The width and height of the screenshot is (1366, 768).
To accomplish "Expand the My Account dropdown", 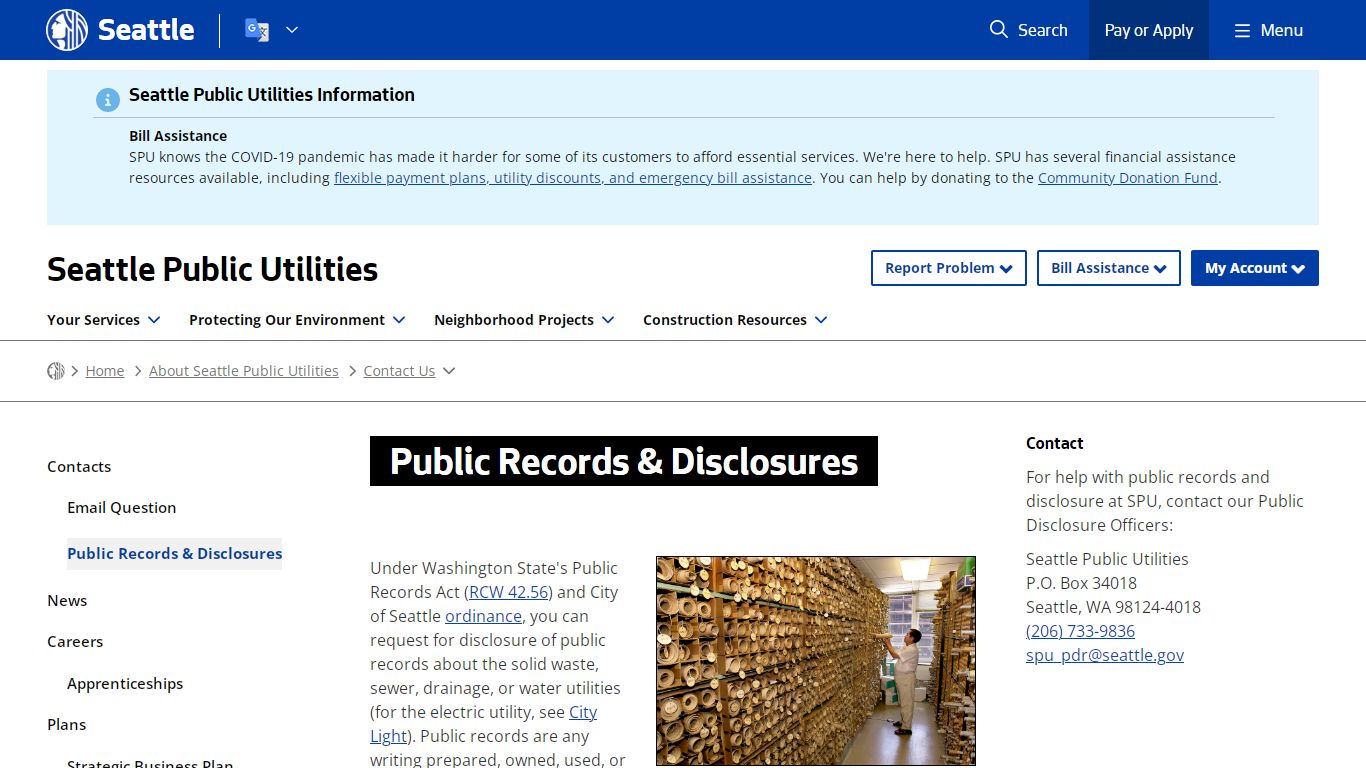I will (1255, 268).
